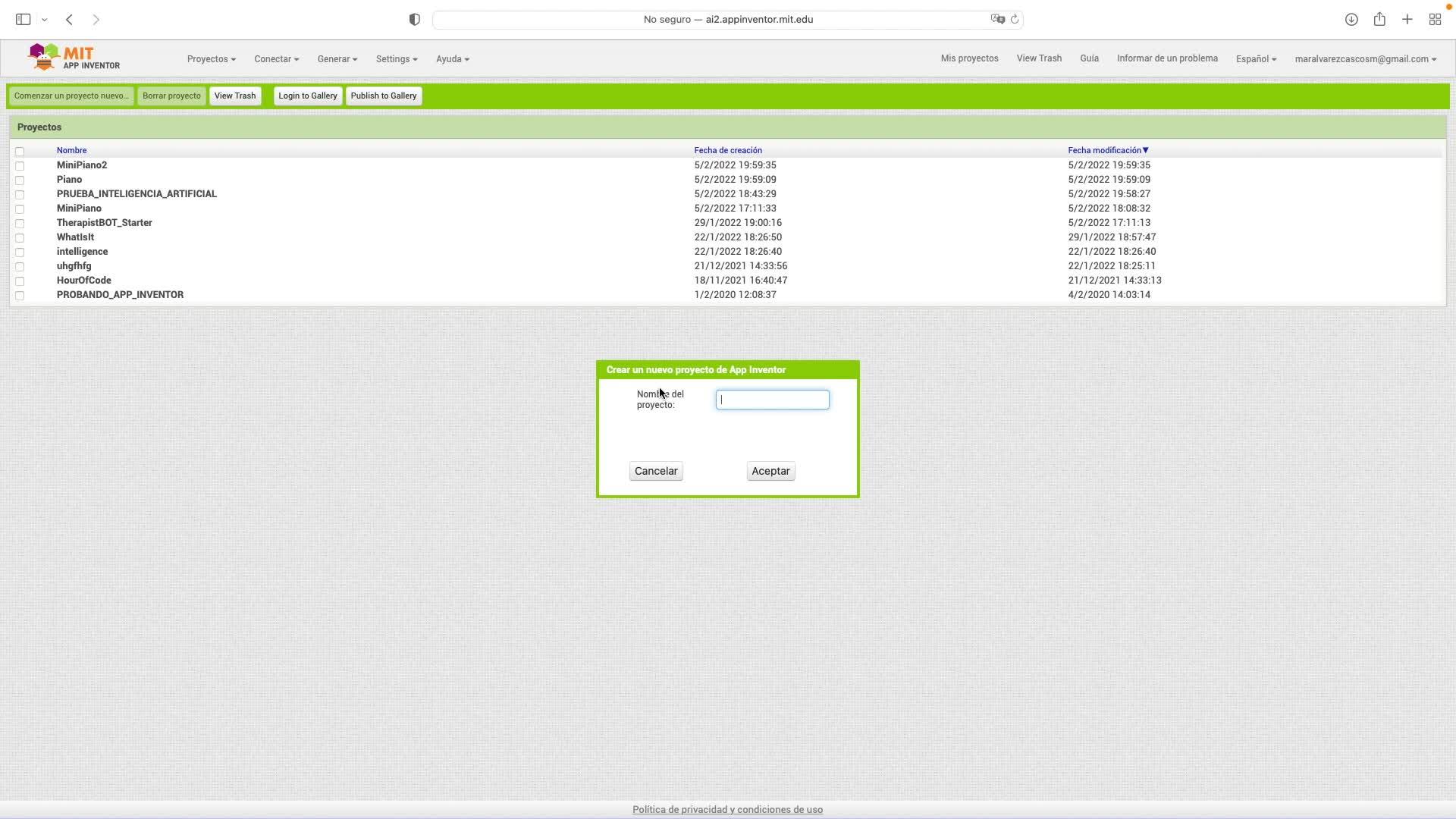Image resolution: width=1456 pixels, height=819 pixels.
Task: Open the Generar menu
Action: (337, 59)
